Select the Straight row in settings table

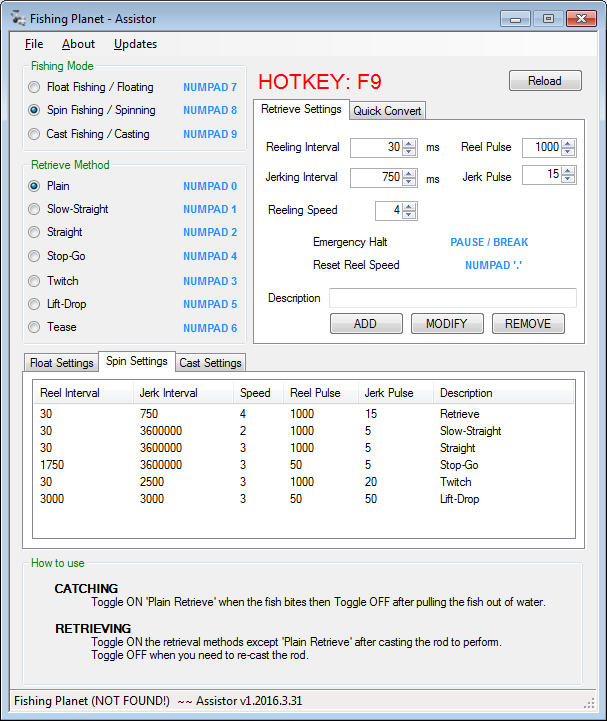coord(304,448)
